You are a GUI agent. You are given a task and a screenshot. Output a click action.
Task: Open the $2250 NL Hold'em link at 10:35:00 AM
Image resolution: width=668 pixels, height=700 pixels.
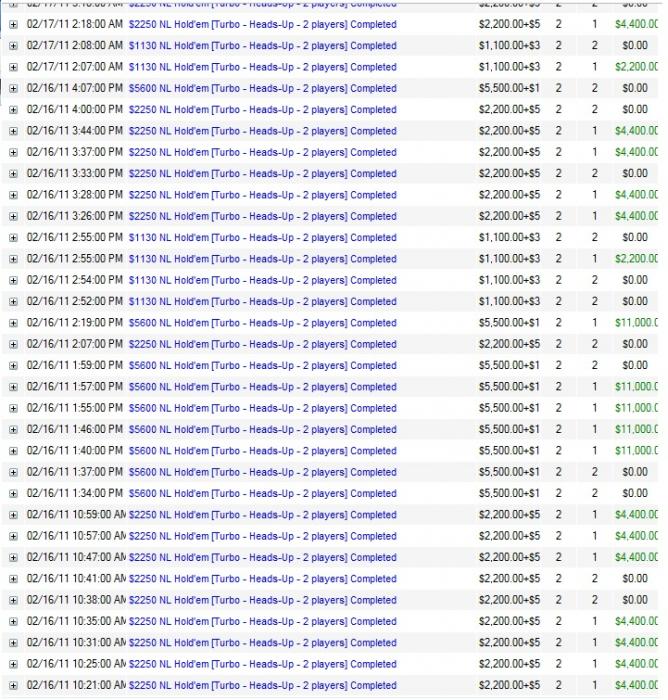point(263,621)
